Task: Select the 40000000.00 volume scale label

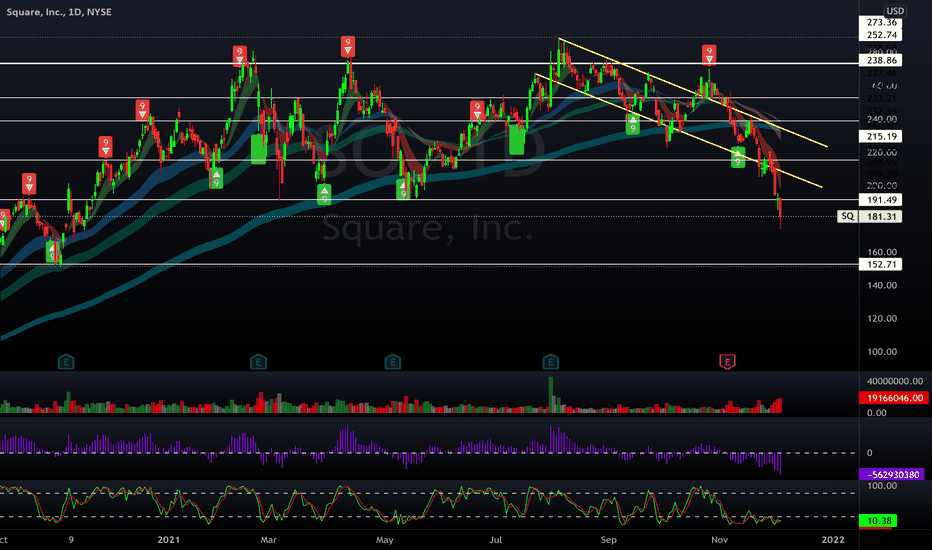Action: [x=895, y=381]
